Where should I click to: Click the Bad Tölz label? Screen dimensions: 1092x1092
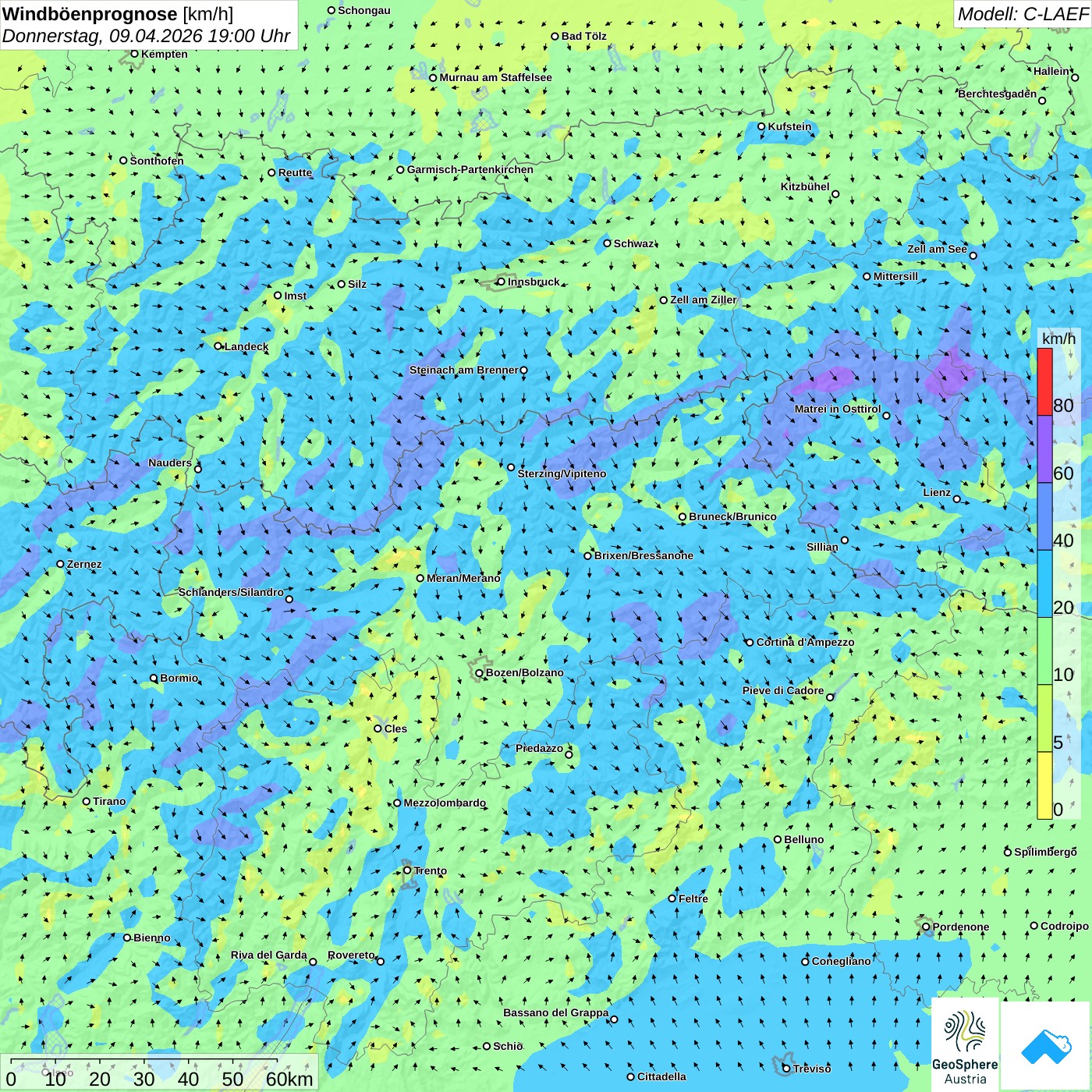coord(583,36)
